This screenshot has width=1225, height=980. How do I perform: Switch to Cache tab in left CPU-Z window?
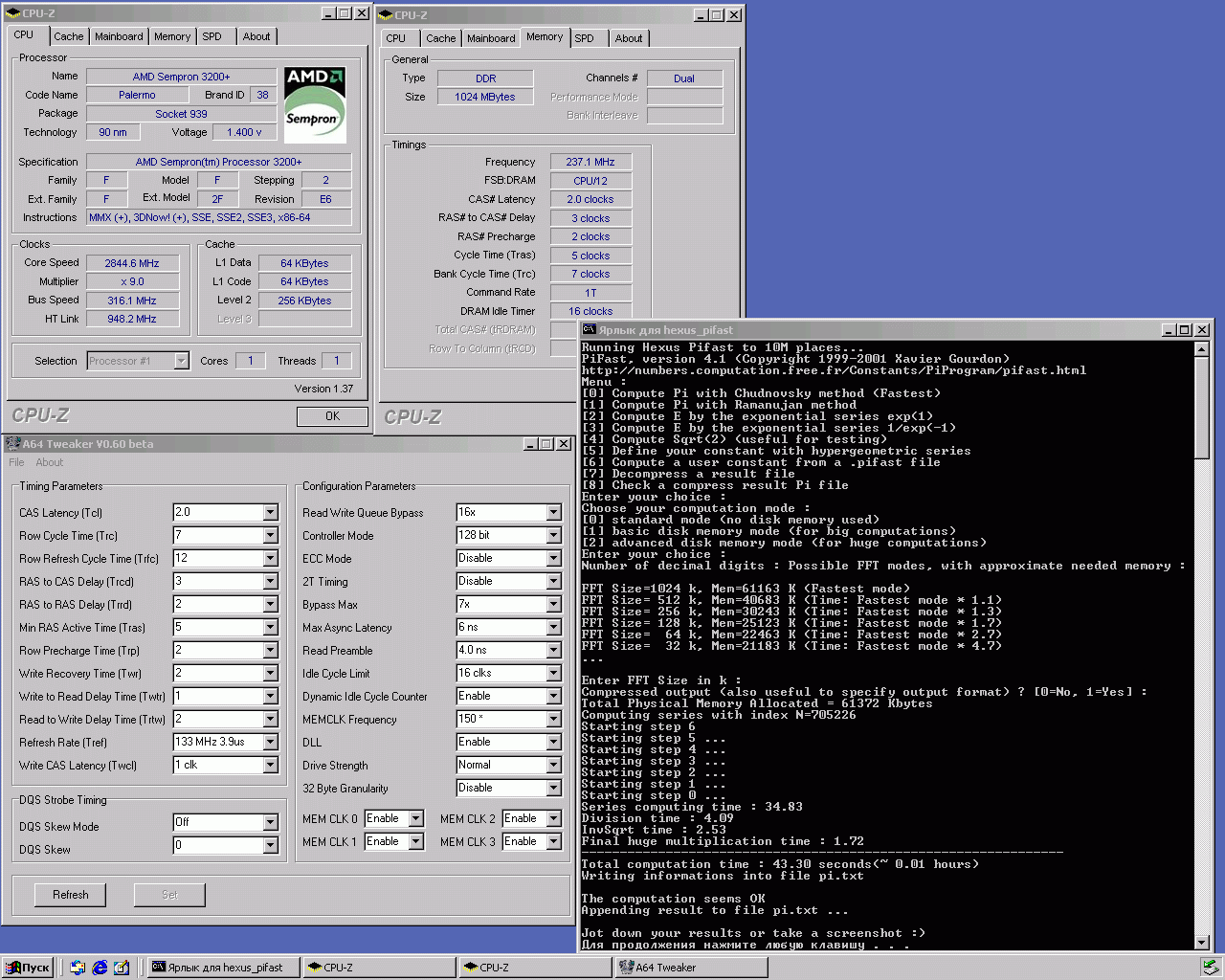point(68,36)
